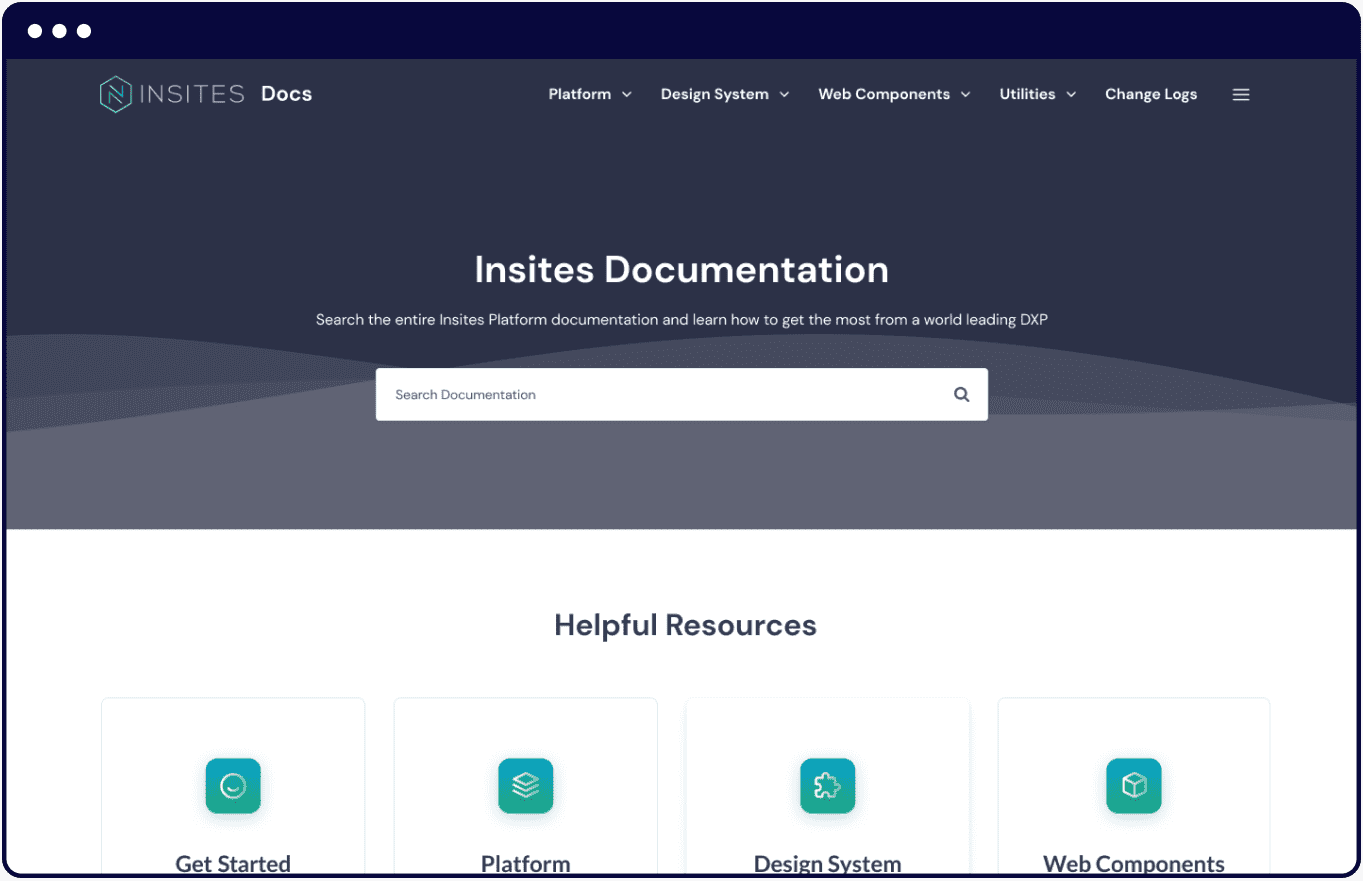
Task: Click the magnifying glass search icon
Action: coord(962,394)
